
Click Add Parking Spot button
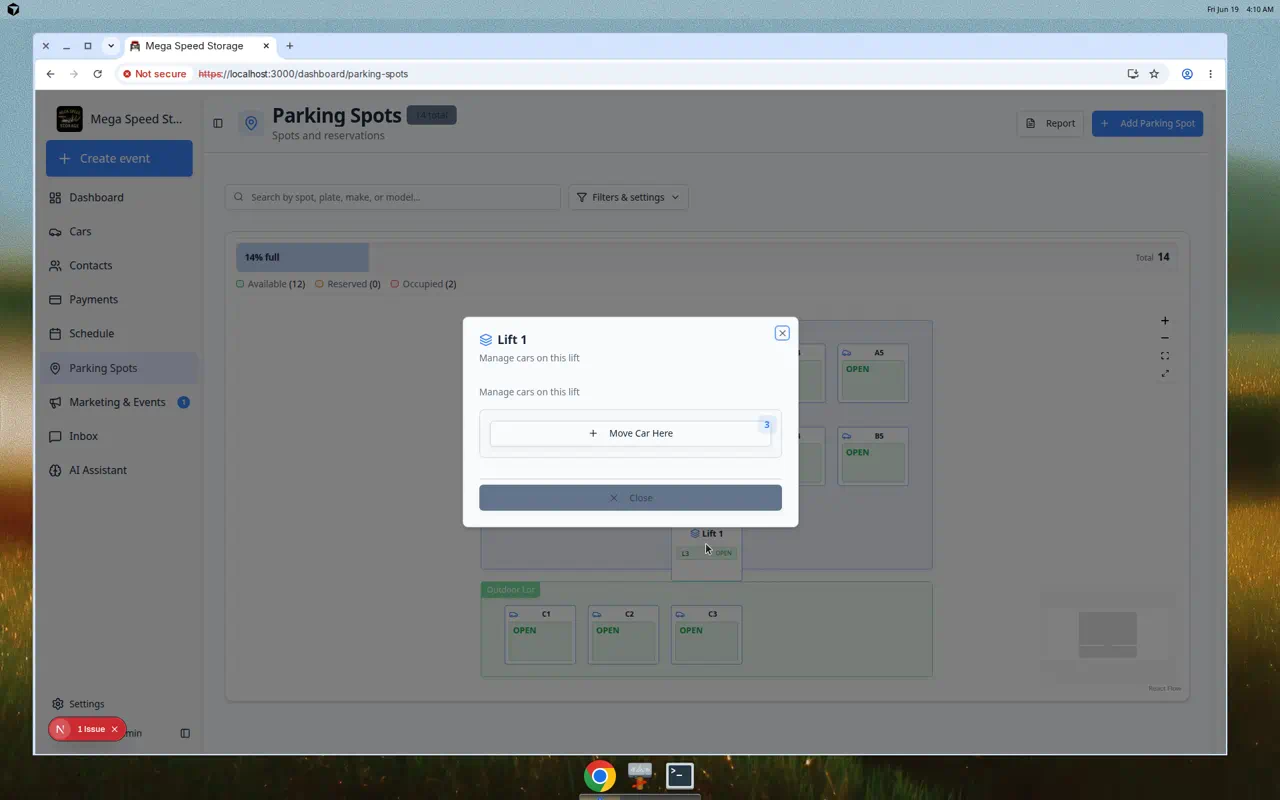[1147, 123]
